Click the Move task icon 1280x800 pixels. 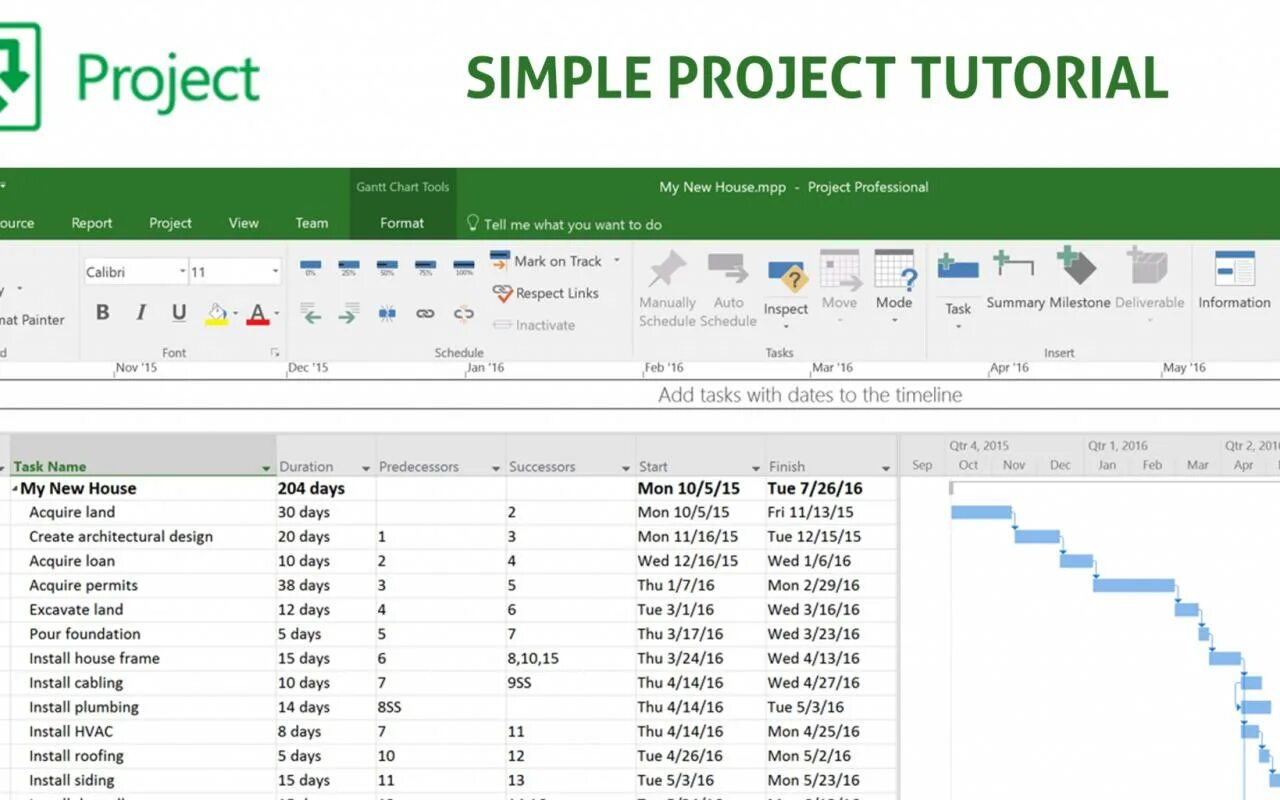(840, 270)
